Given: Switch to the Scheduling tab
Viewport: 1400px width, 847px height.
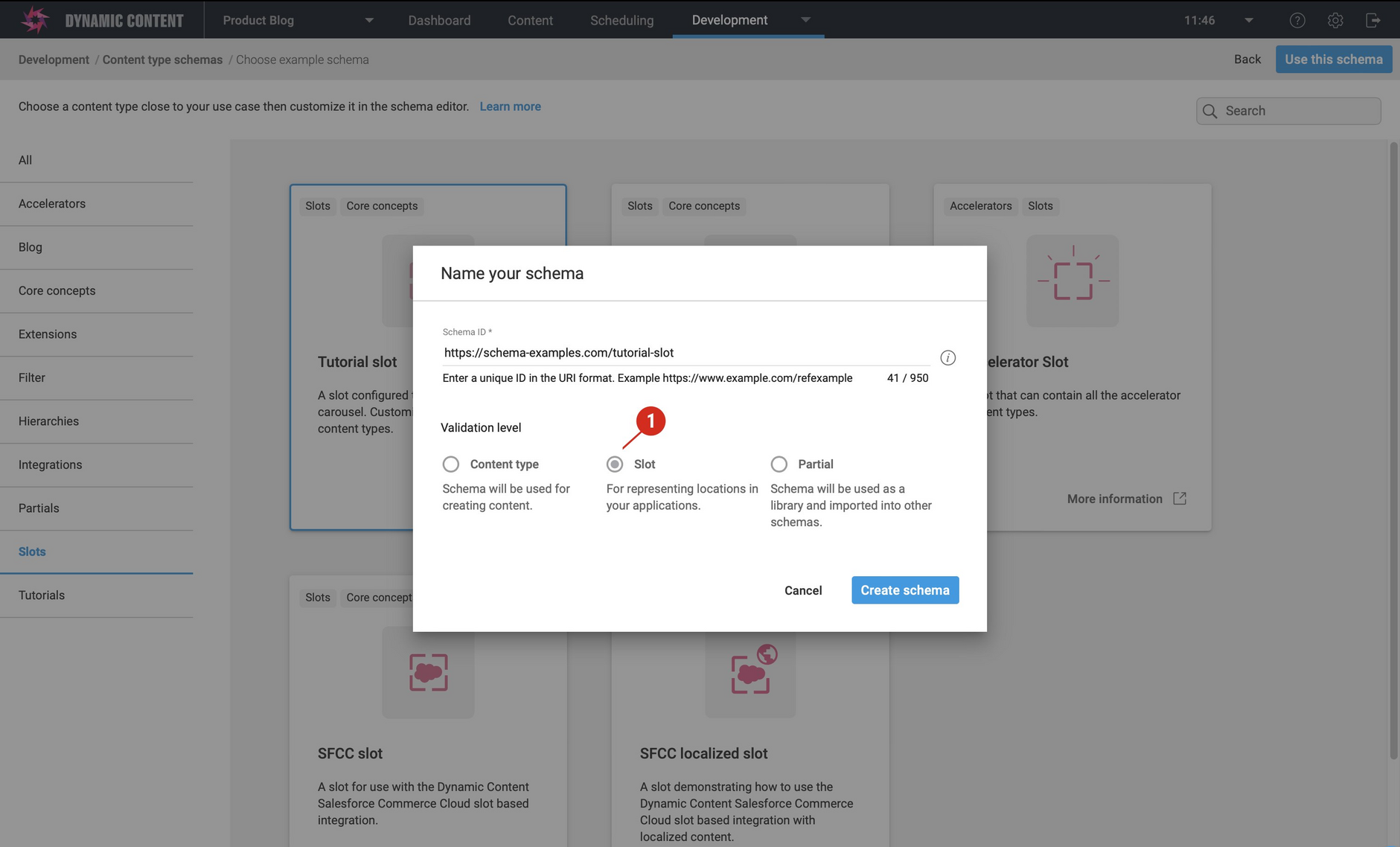Looking at the screenshot, I should [621, 20].
